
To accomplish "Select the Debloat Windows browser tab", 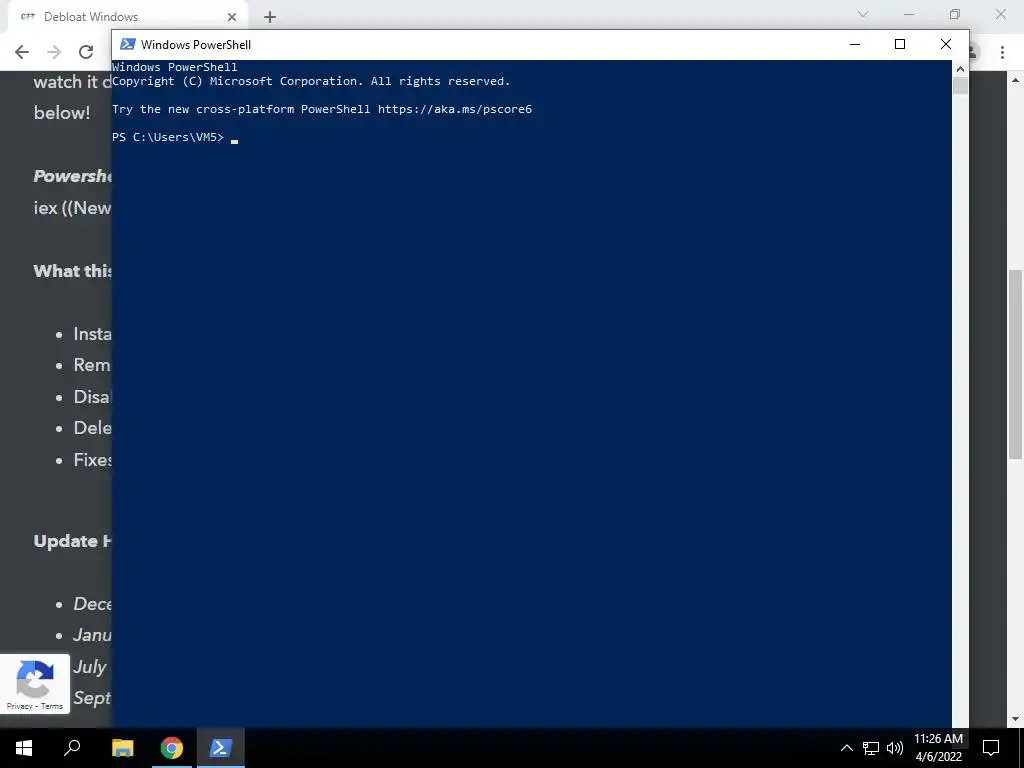I will click(x=127, y=17).
